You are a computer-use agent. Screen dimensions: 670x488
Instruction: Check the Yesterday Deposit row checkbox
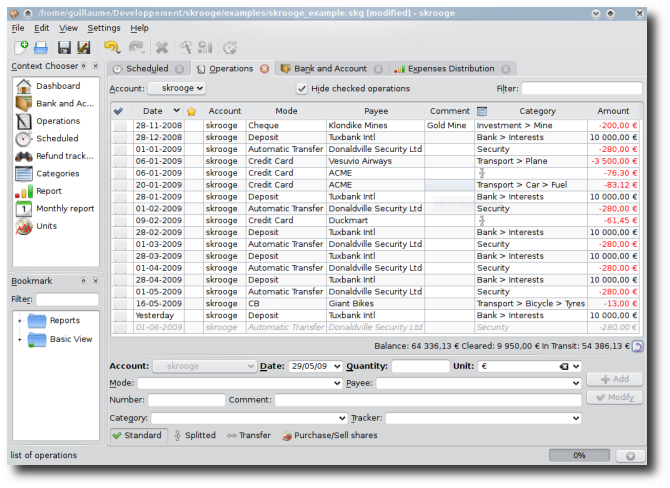(121, 316)
